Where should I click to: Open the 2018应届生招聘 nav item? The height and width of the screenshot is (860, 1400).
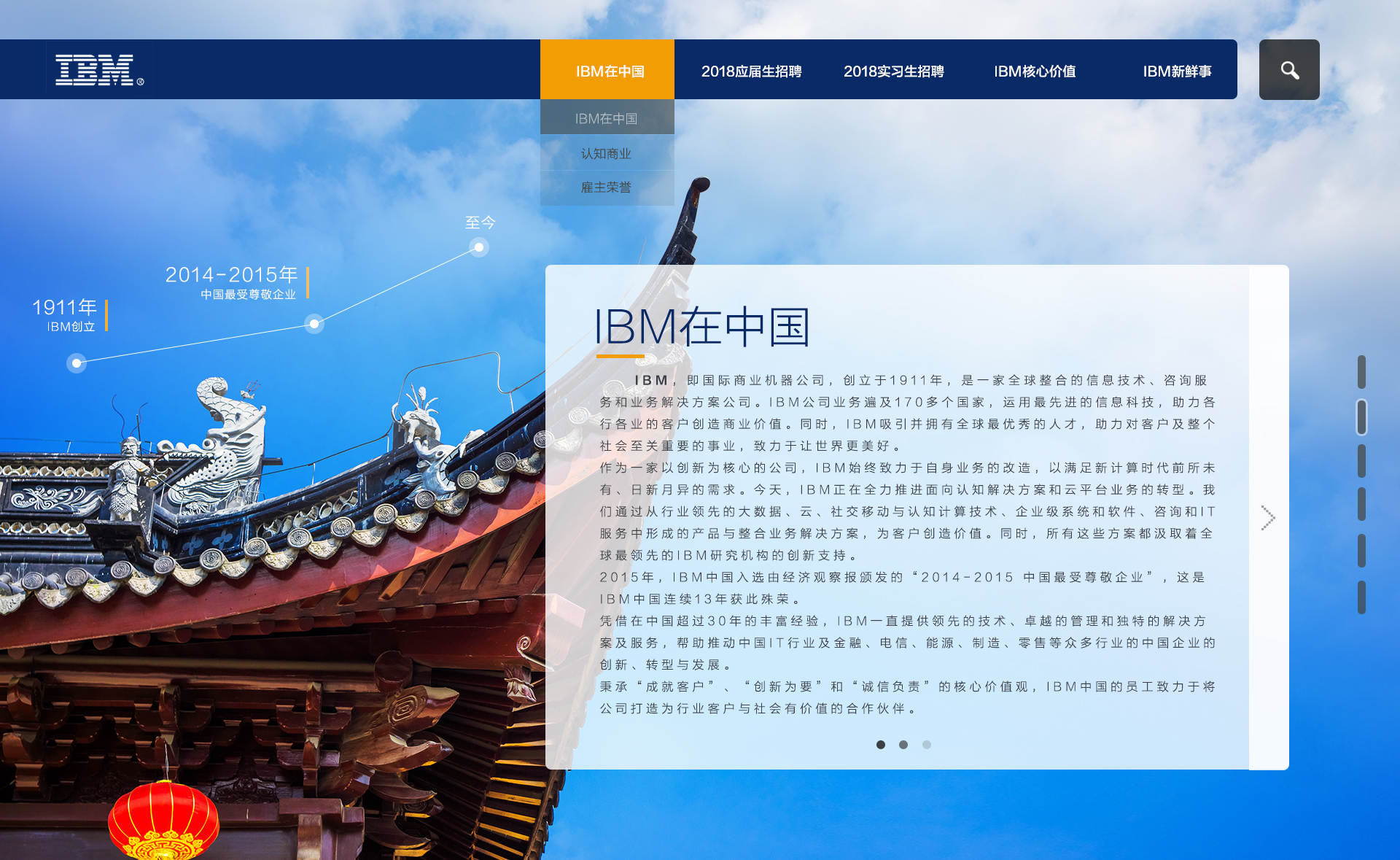(752, 71)
